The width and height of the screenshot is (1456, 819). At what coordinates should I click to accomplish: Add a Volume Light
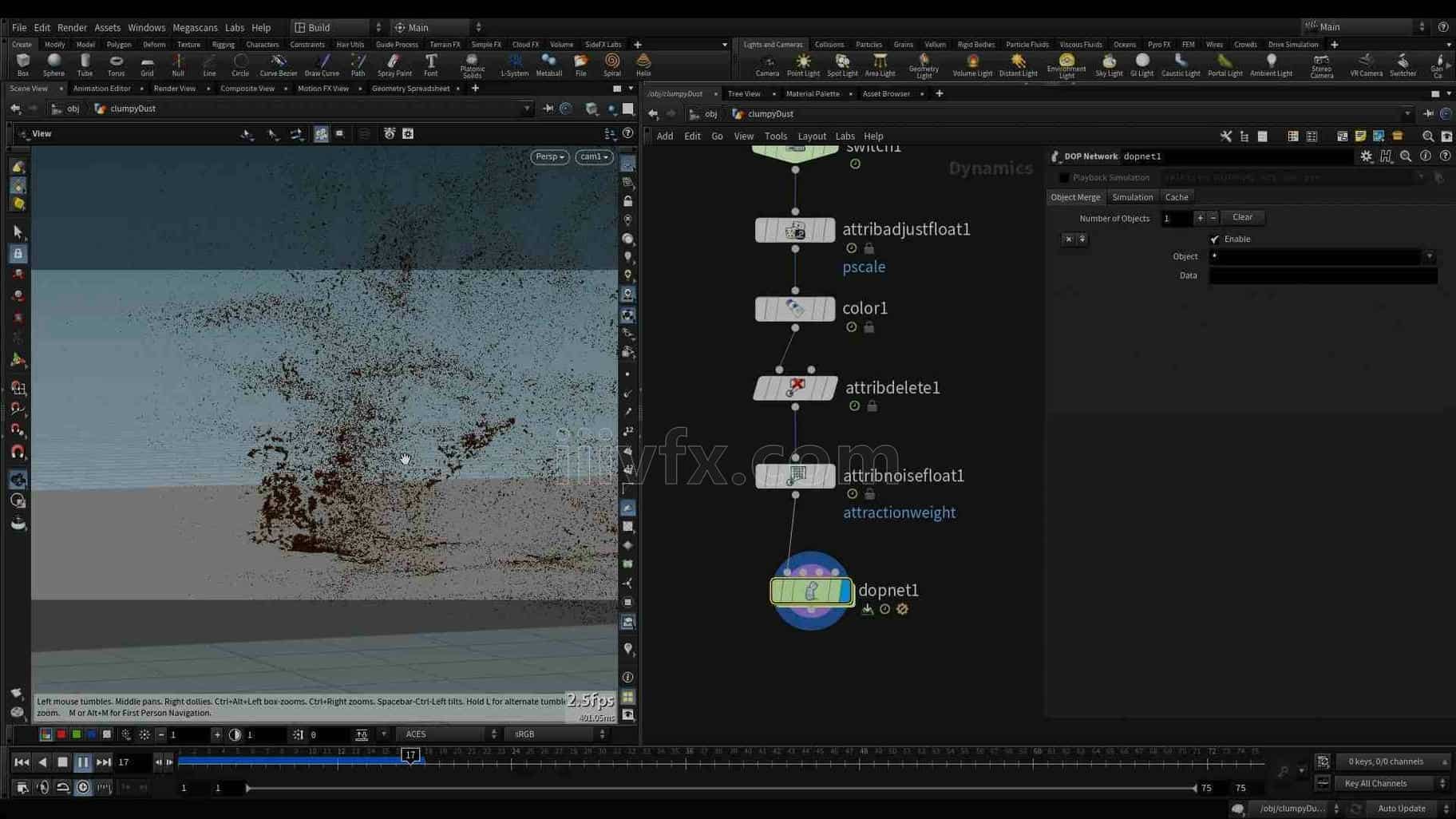click(x=972, y=65)
